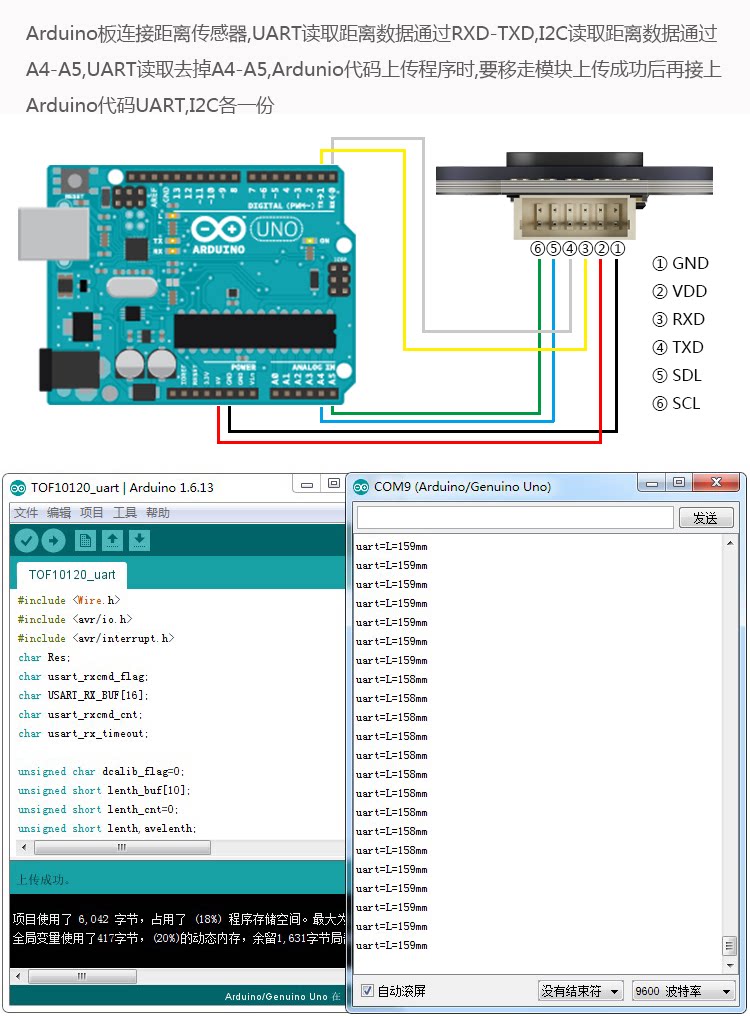Click the 发送 send button
Screen dimensions: 750x1017
tap(706, 518)
